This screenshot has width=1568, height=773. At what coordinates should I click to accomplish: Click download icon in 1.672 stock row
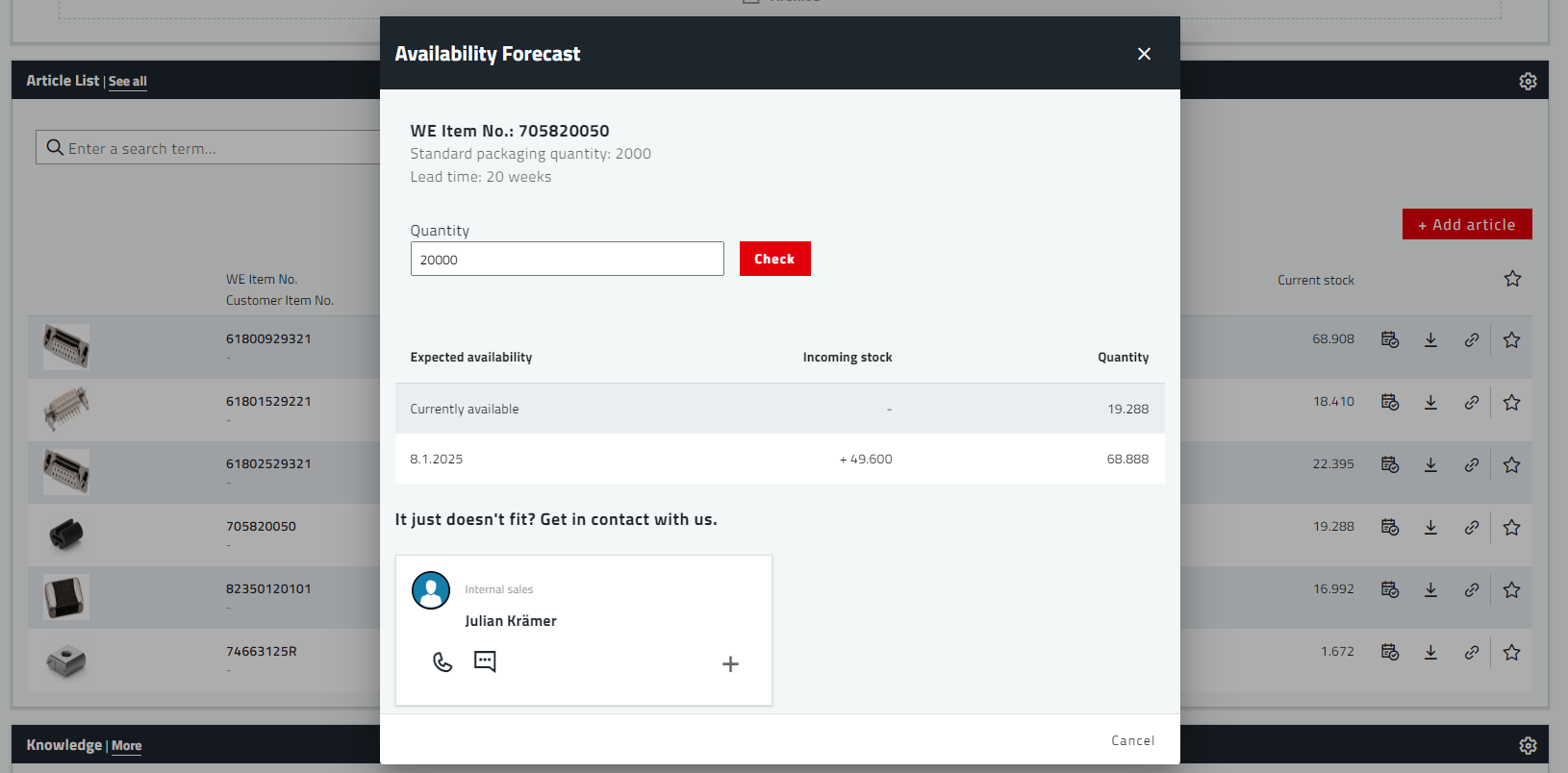click(x=1430, y=652)
